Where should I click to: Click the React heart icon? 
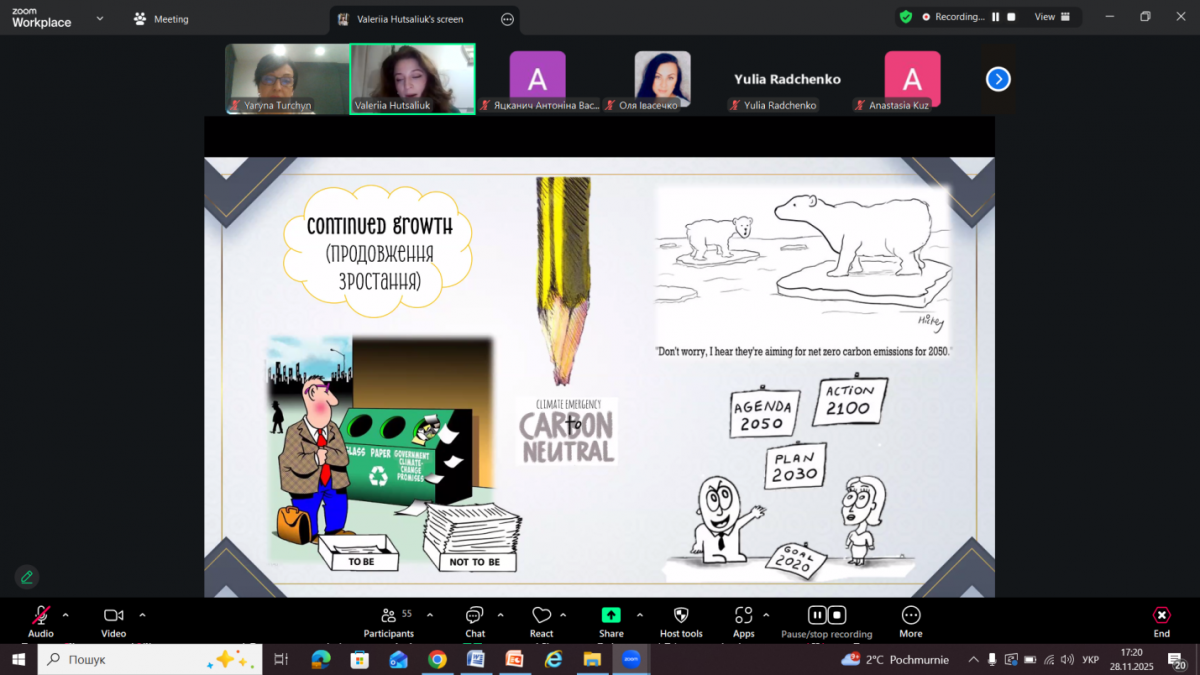[541, 616]
